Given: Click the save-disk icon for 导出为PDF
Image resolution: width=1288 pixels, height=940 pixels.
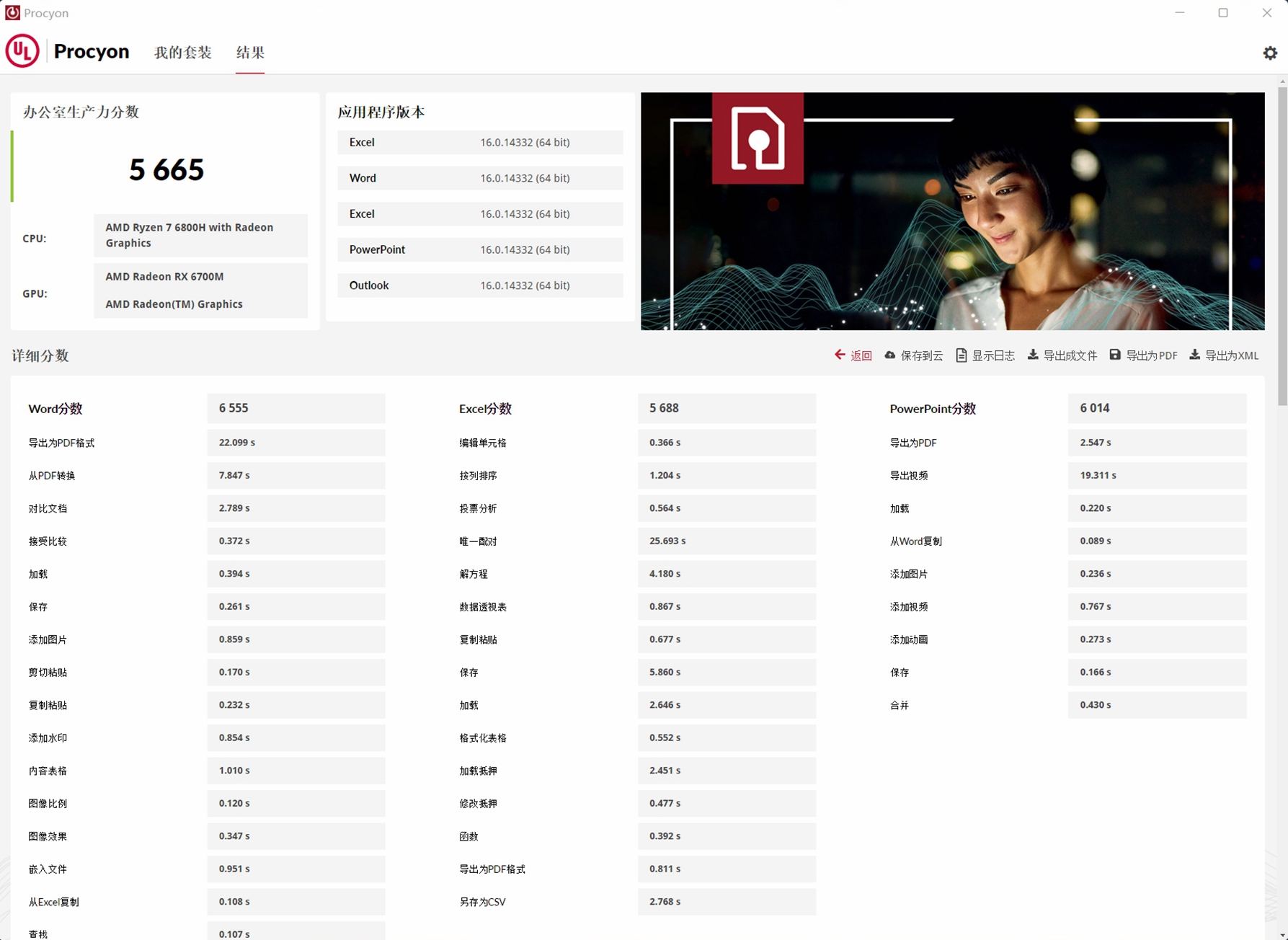Looking at the screenshot, I should [1115, 355].
